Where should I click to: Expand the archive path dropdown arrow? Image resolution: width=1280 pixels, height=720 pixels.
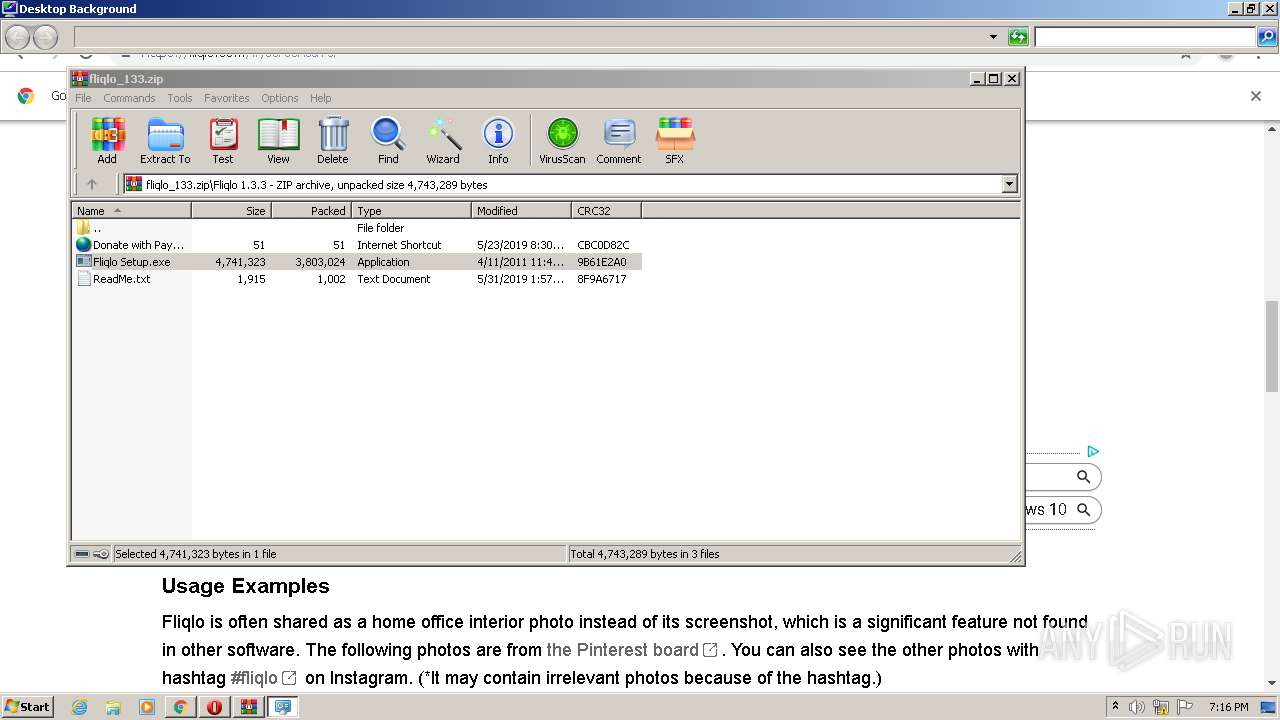click(x=1009, y=184)
